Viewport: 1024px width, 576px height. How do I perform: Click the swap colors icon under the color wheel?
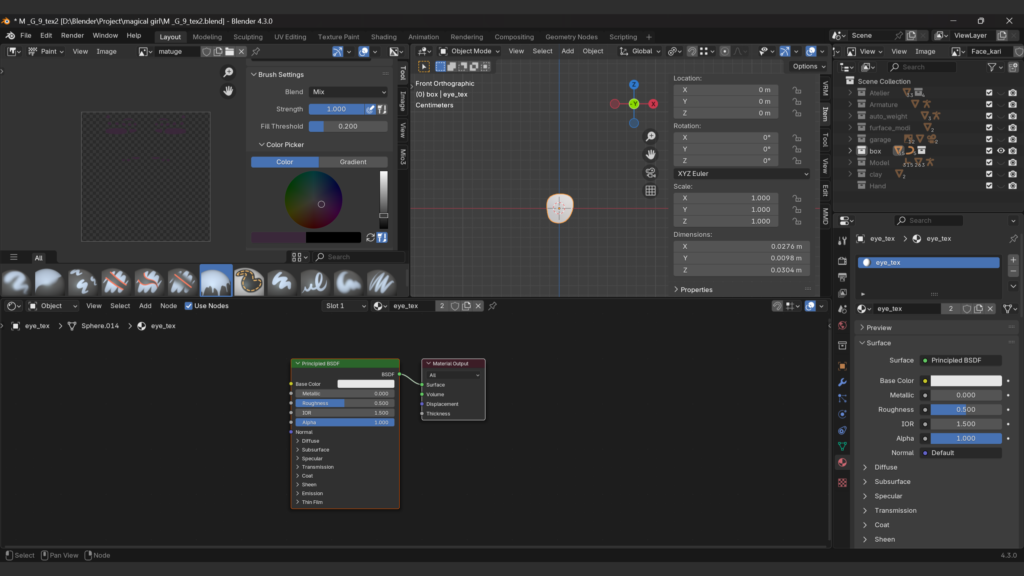(x=370, y=237)
